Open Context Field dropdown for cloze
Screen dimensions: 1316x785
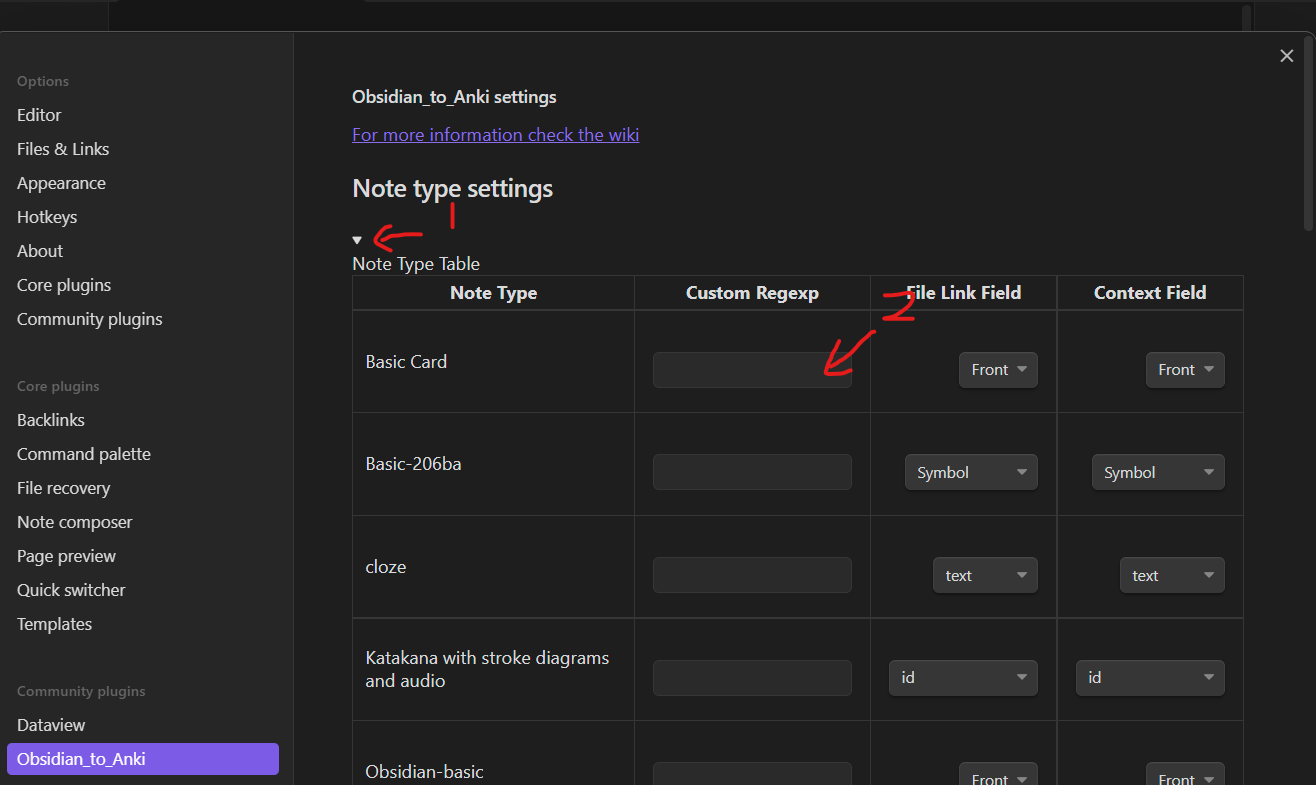point(1172,575)
